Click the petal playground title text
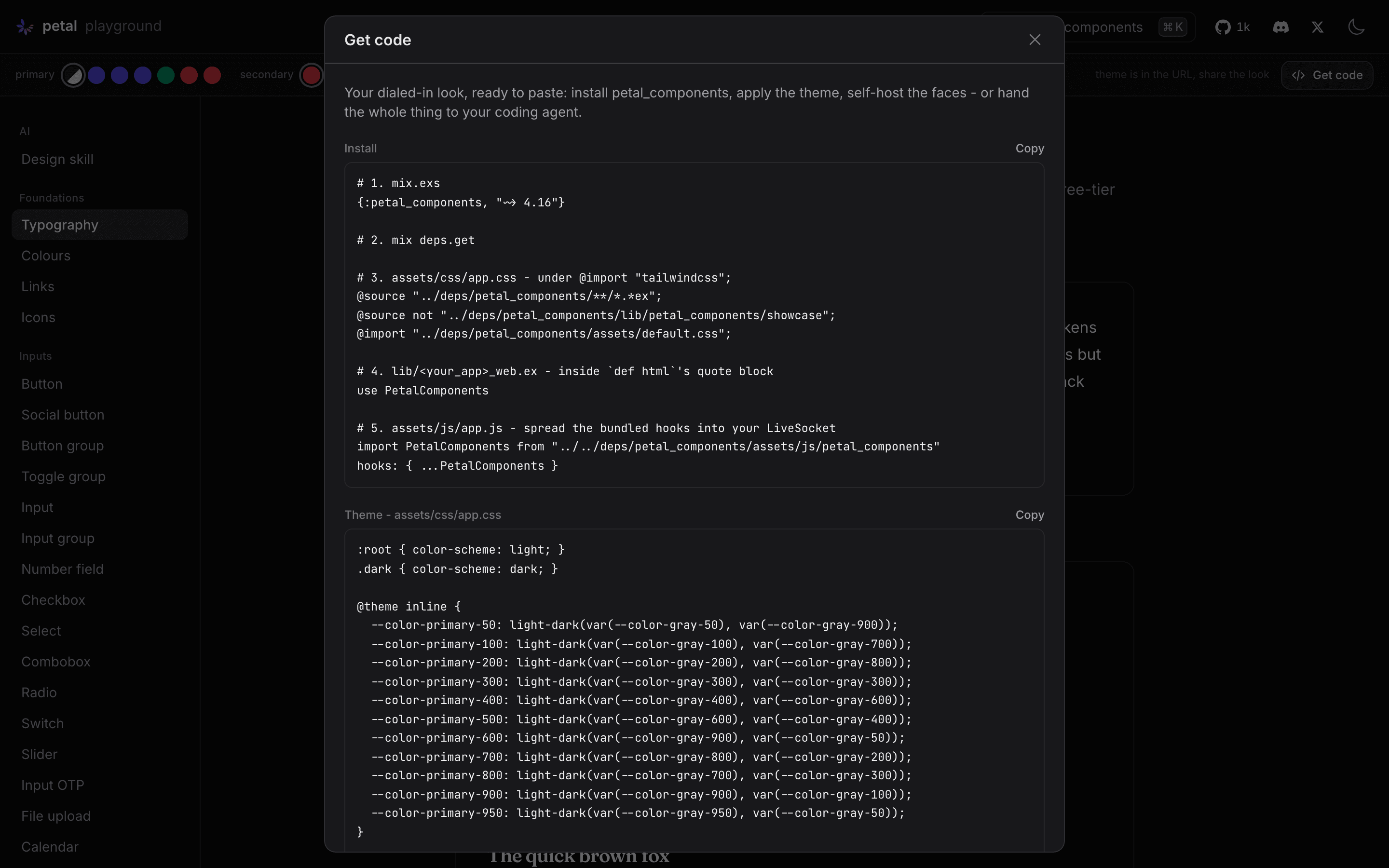 [102, 27]
